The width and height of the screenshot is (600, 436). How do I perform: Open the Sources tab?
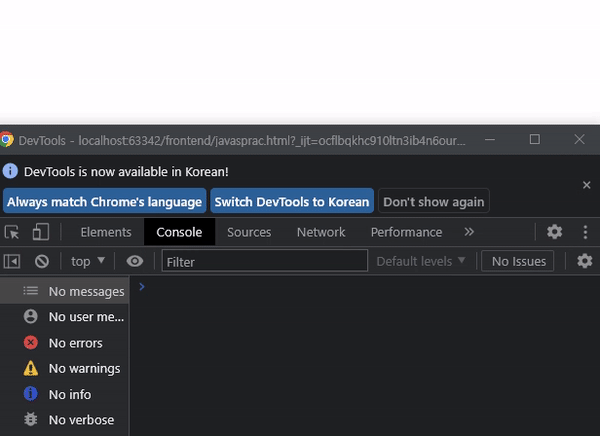[249, 232]
